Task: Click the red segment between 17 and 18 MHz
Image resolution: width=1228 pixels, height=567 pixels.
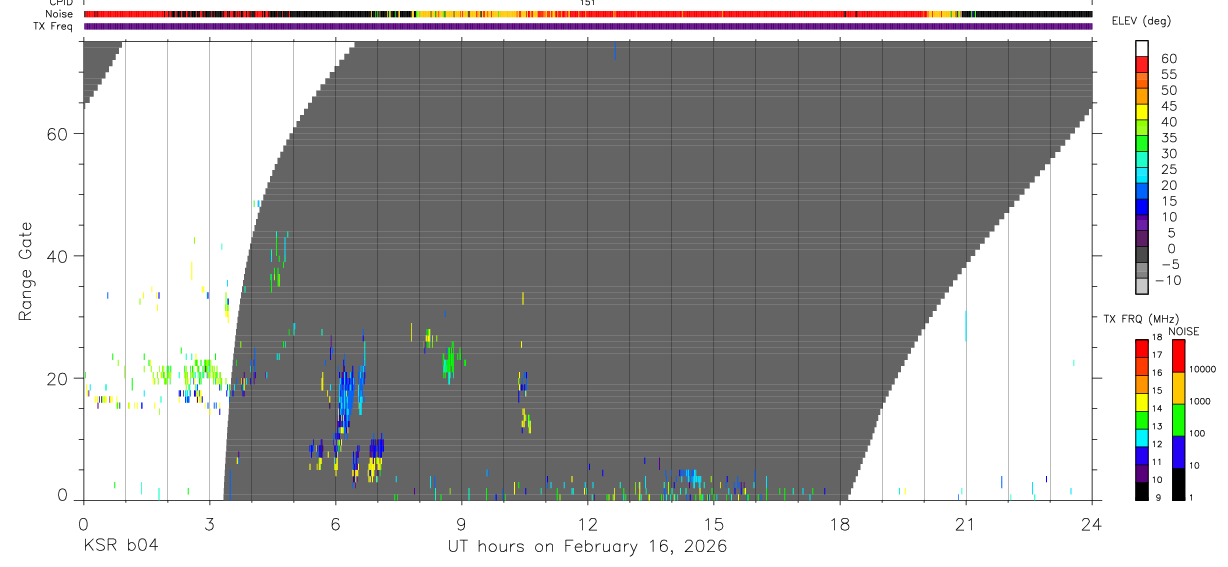Action: 1142,348
